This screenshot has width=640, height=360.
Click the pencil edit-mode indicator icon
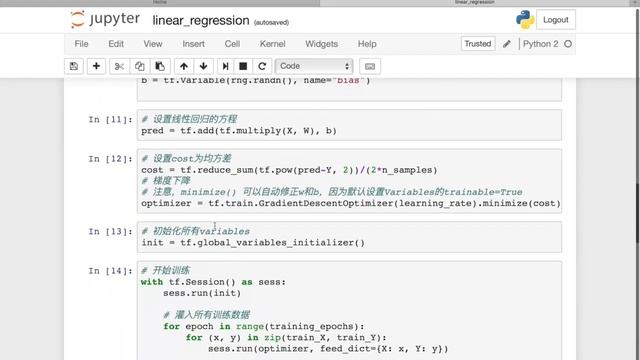[x=507, y=44]
